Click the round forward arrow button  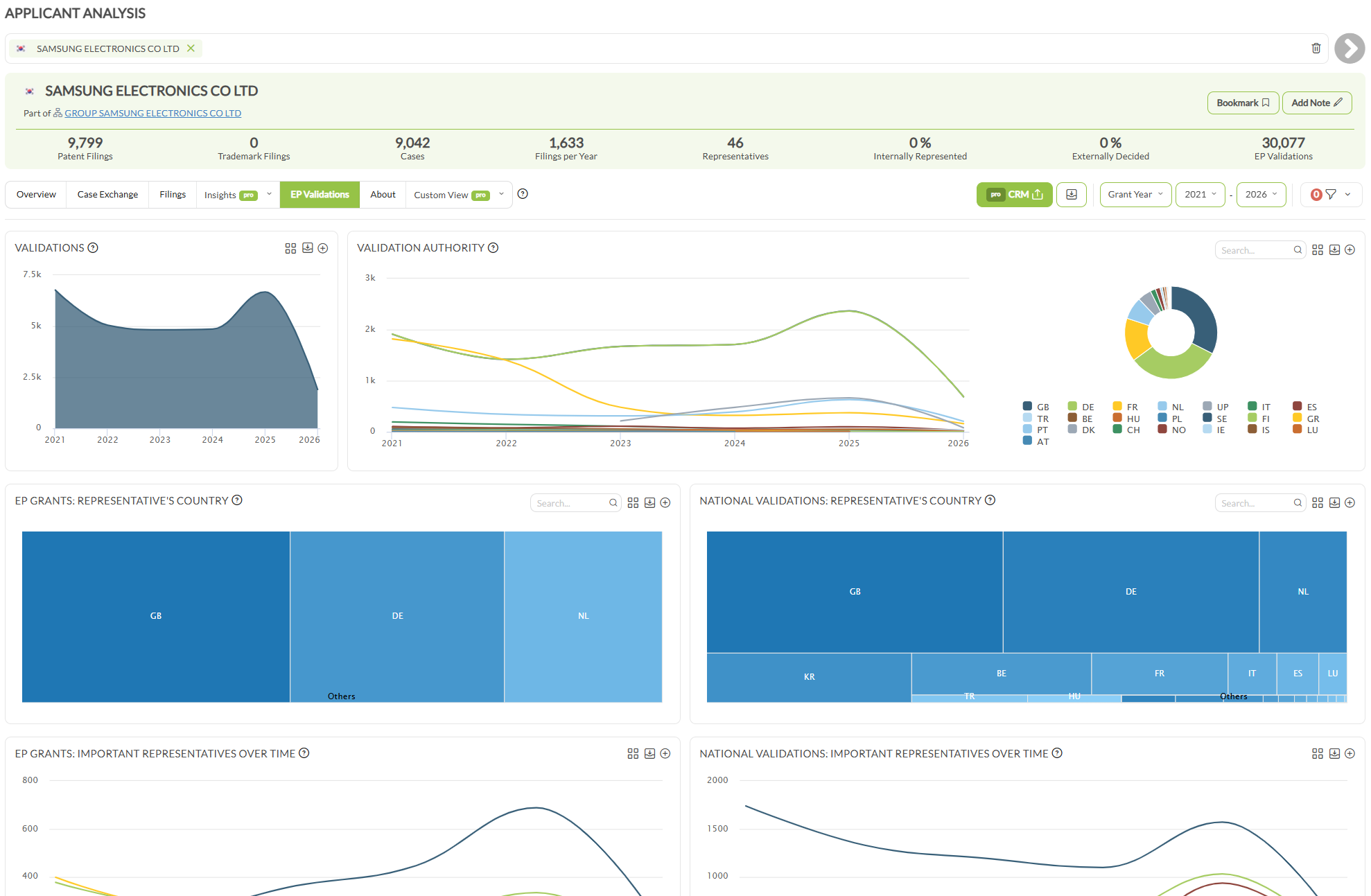[x=1349, y=49]
